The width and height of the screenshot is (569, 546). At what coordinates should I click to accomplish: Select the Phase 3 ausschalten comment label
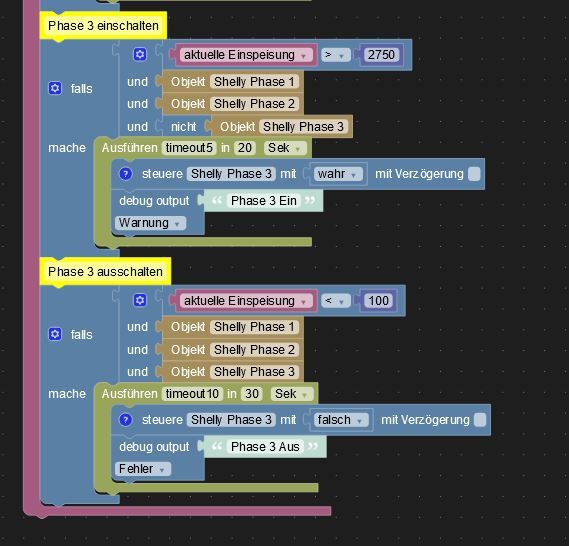[105, 271]
